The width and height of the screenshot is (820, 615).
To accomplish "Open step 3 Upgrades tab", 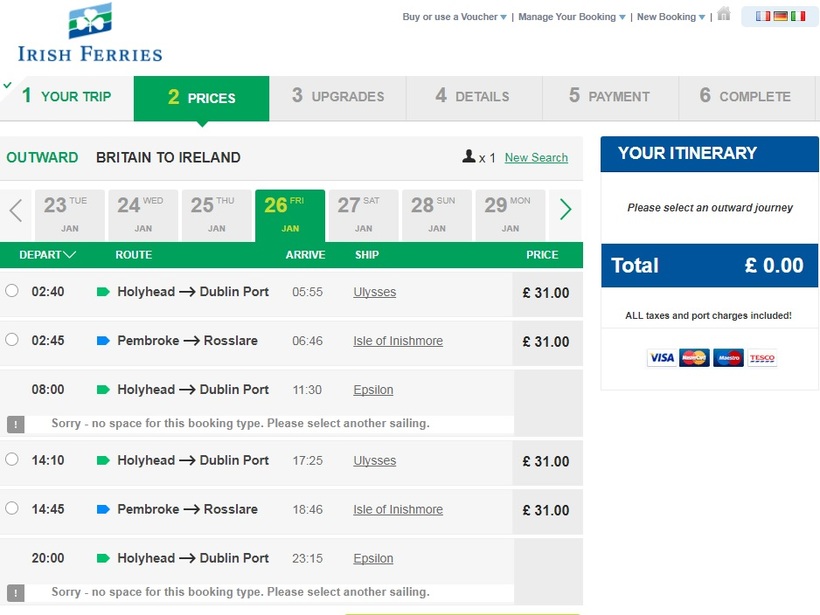I will (338, 97).
